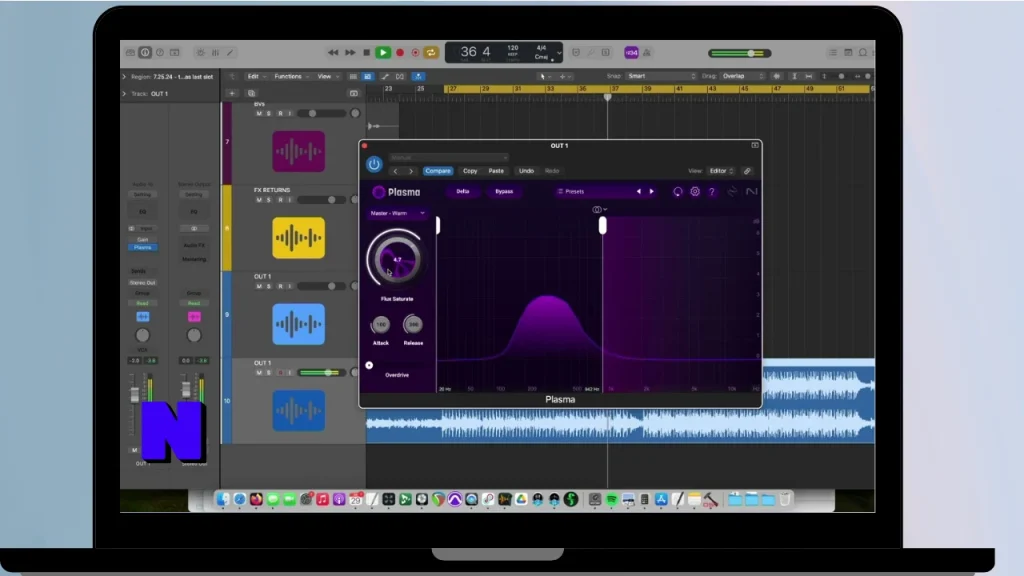Open the pointer tool menu
1024x576 pixels.
[544, 76]
